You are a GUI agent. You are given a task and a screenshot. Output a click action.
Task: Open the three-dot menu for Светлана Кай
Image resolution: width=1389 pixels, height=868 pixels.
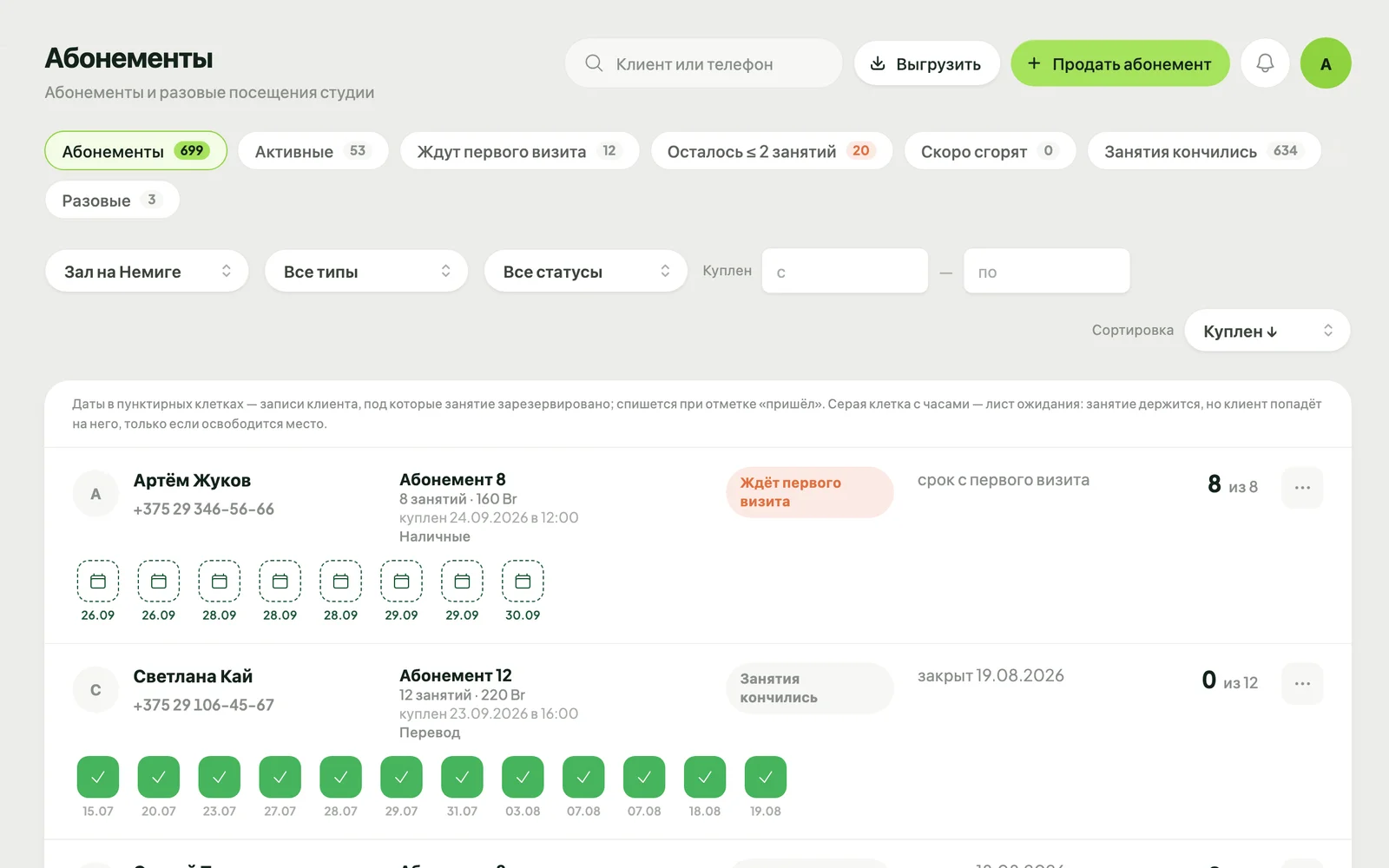pos(1302,684)
